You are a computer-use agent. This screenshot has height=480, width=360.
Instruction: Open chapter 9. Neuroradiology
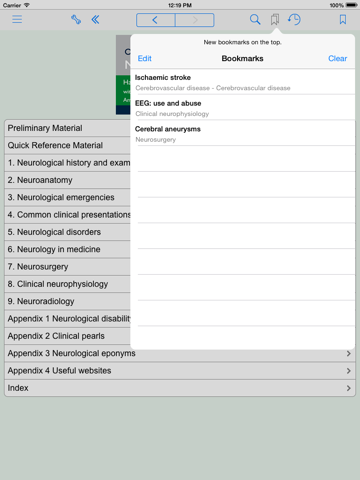tap(68, 301)
